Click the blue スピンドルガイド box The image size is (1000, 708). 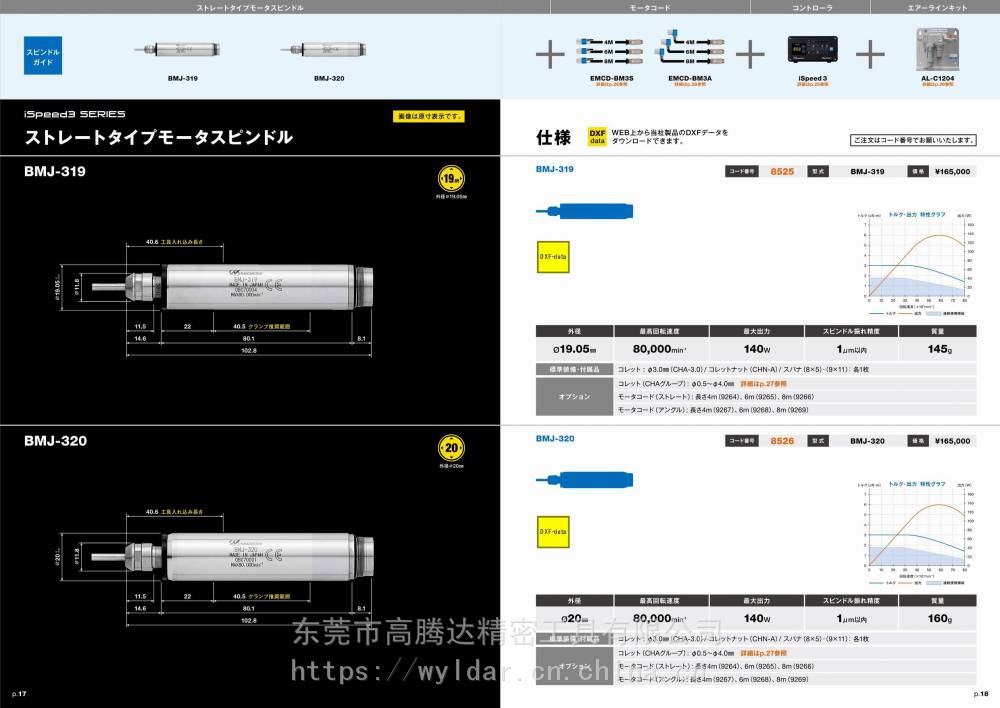[x=43, y=55]
